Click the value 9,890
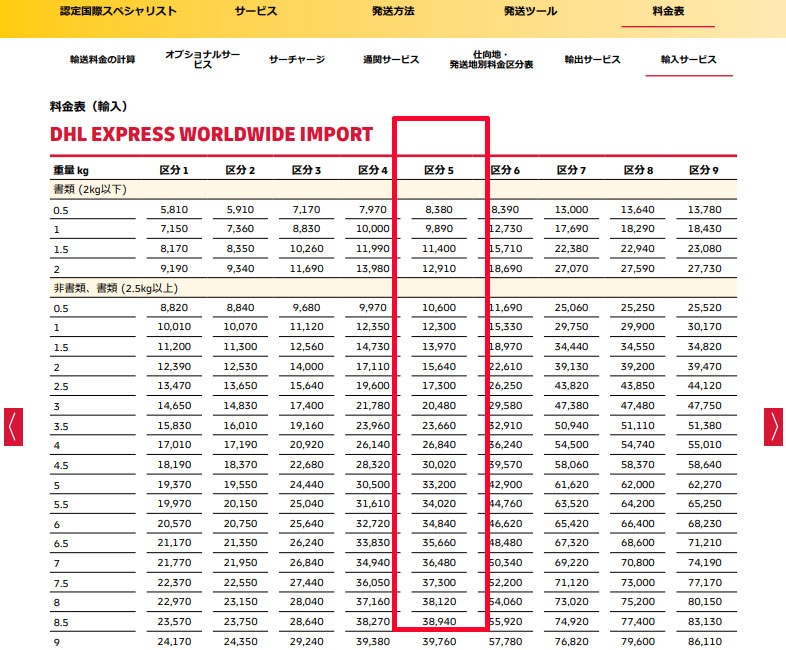 click(439, 229)
